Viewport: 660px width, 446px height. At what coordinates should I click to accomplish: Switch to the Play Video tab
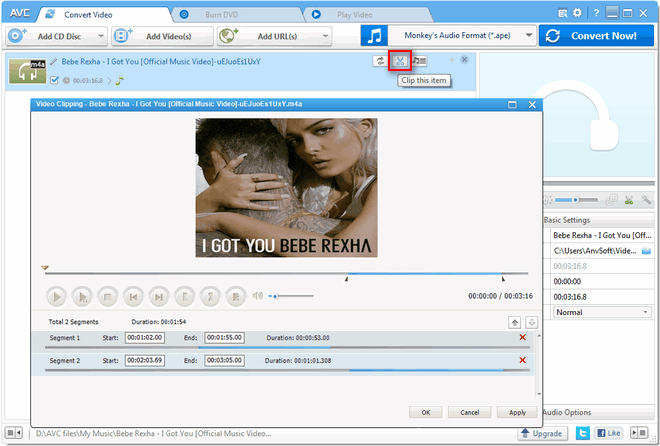[x=366, y=15]
